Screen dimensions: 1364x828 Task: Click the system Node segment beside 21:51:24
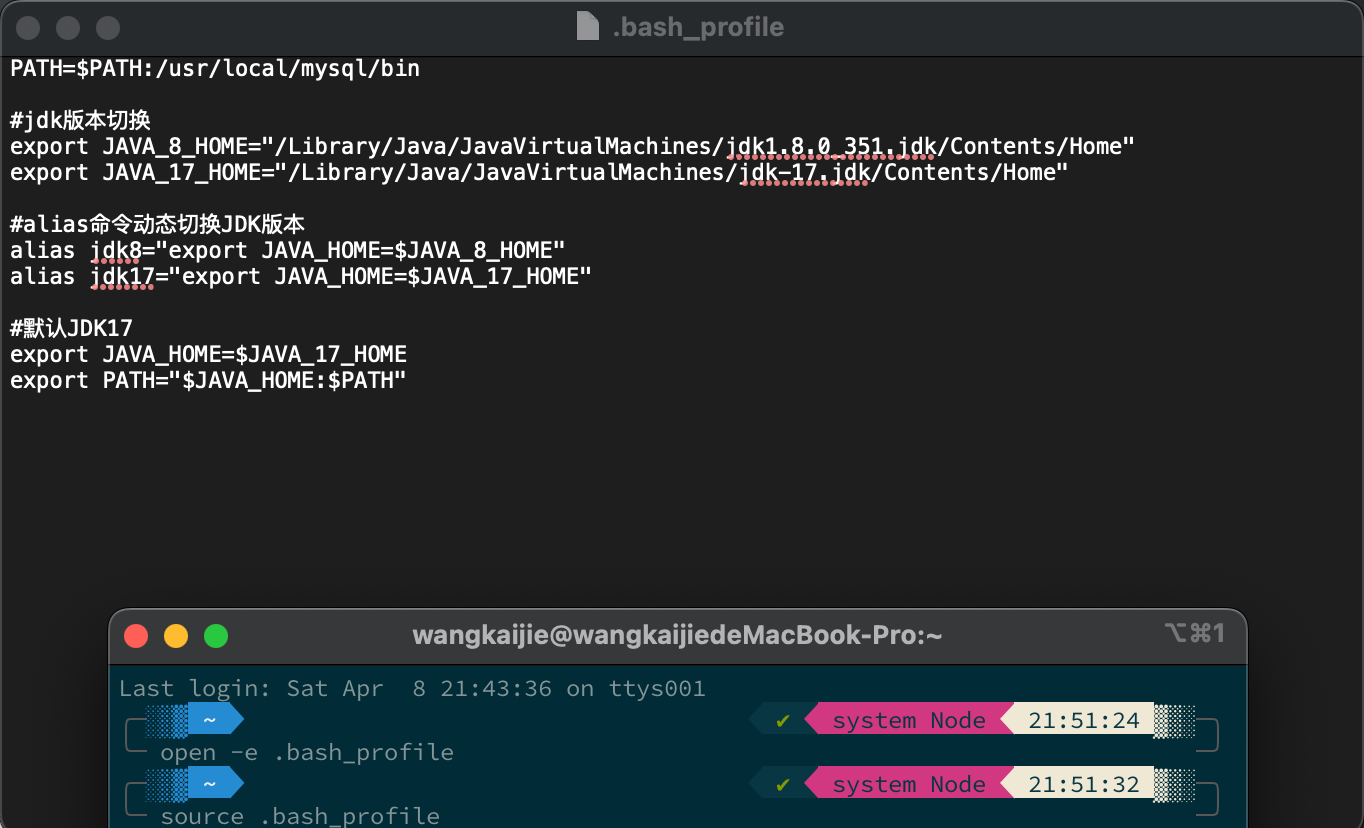(x=909, y=720)
